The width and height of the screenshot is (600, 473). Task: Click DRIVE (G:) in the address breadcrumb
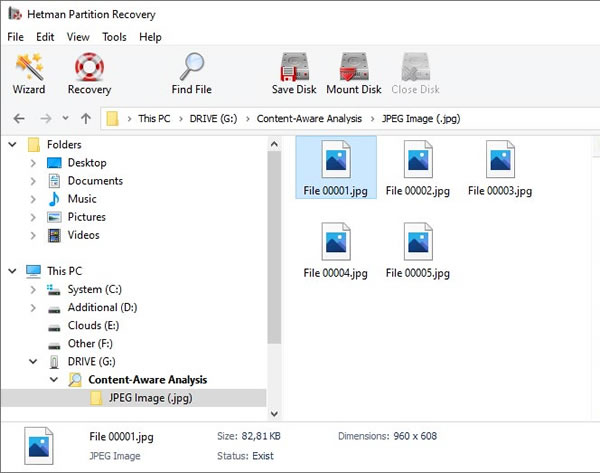click(x=213, y=119)
